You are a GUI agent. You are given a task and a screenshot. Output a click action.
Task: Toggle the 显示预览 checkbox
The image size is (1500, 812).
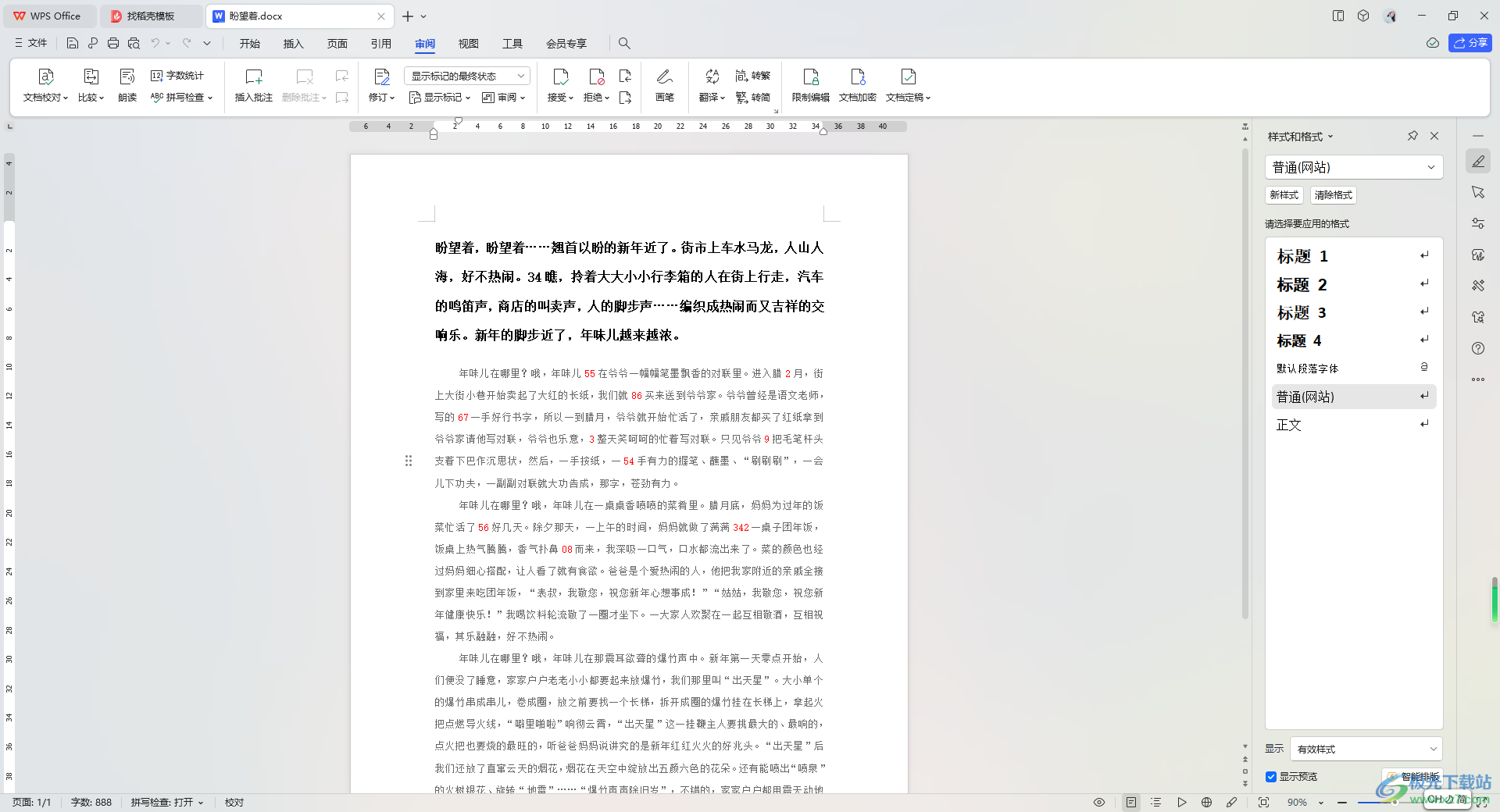[x=1271, y=777]
